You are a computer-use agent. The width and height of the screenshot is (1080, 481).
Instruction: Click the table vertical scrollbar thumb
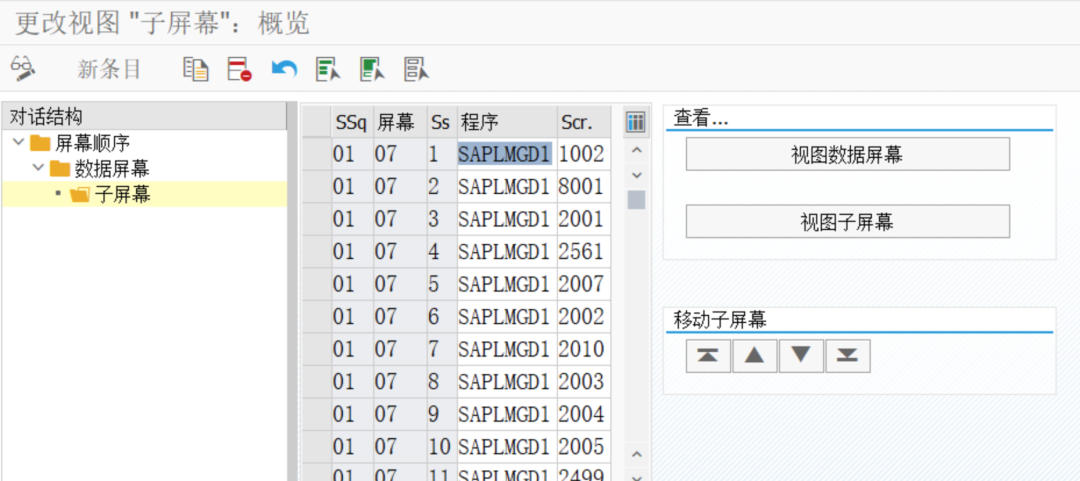[636, 200]
